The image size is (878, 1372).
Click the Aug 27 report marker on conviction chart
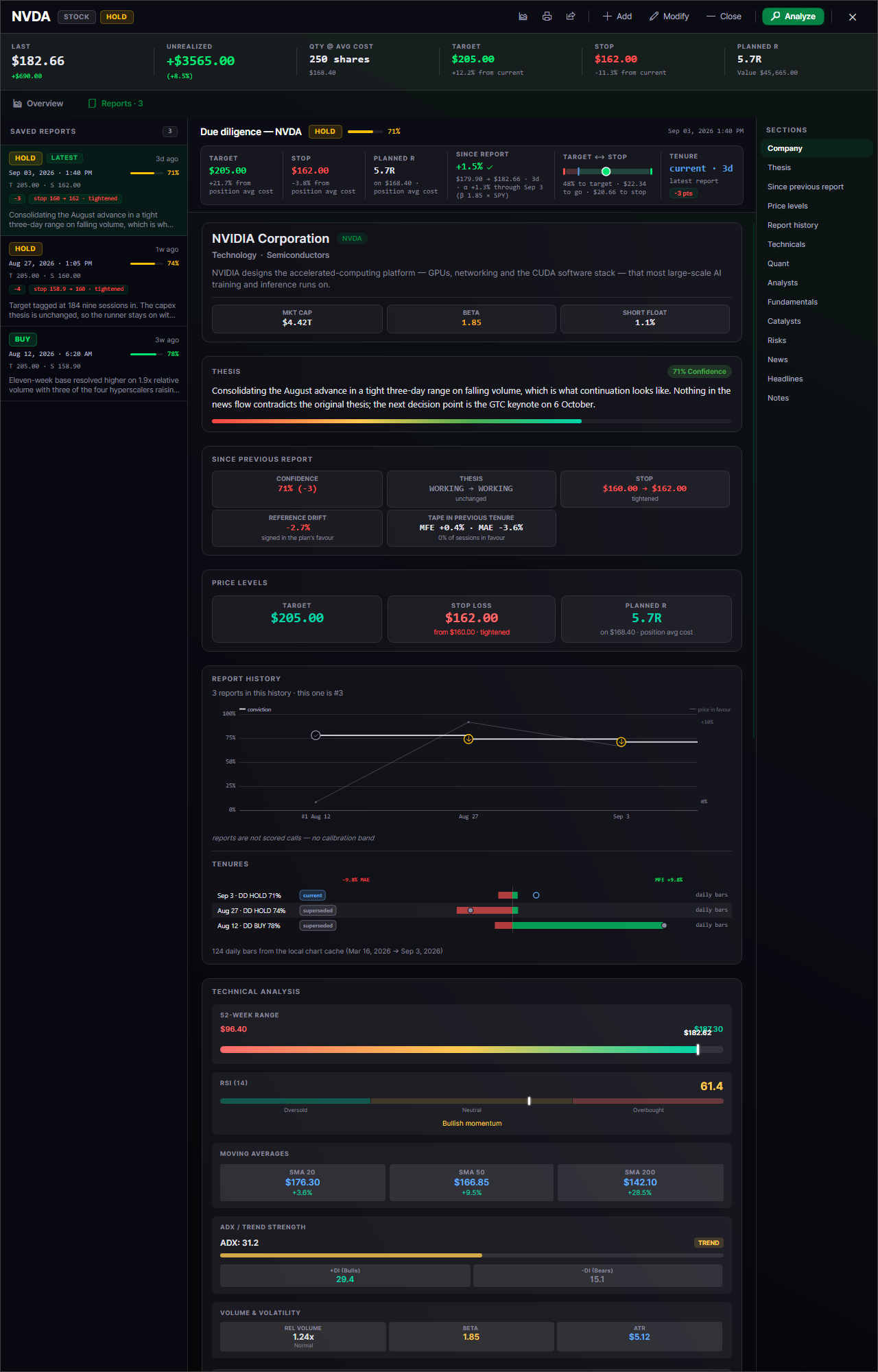[468, 739]
